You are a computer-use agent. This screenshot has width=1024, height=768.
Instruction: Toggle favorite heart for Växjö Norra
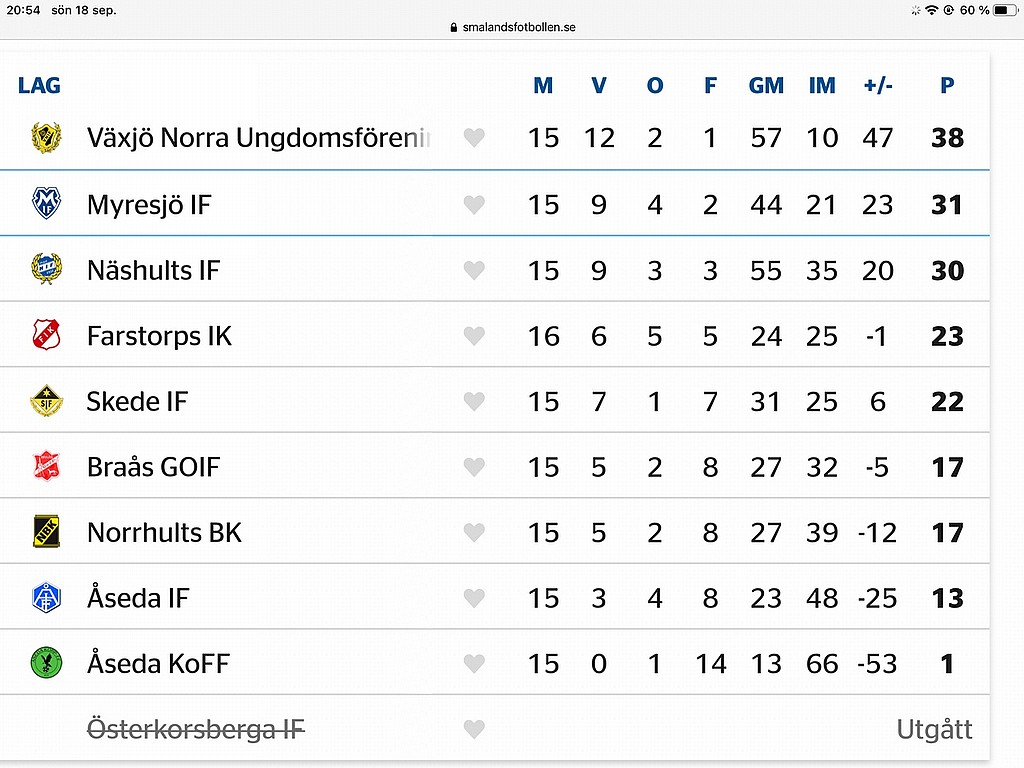(474, 138)
